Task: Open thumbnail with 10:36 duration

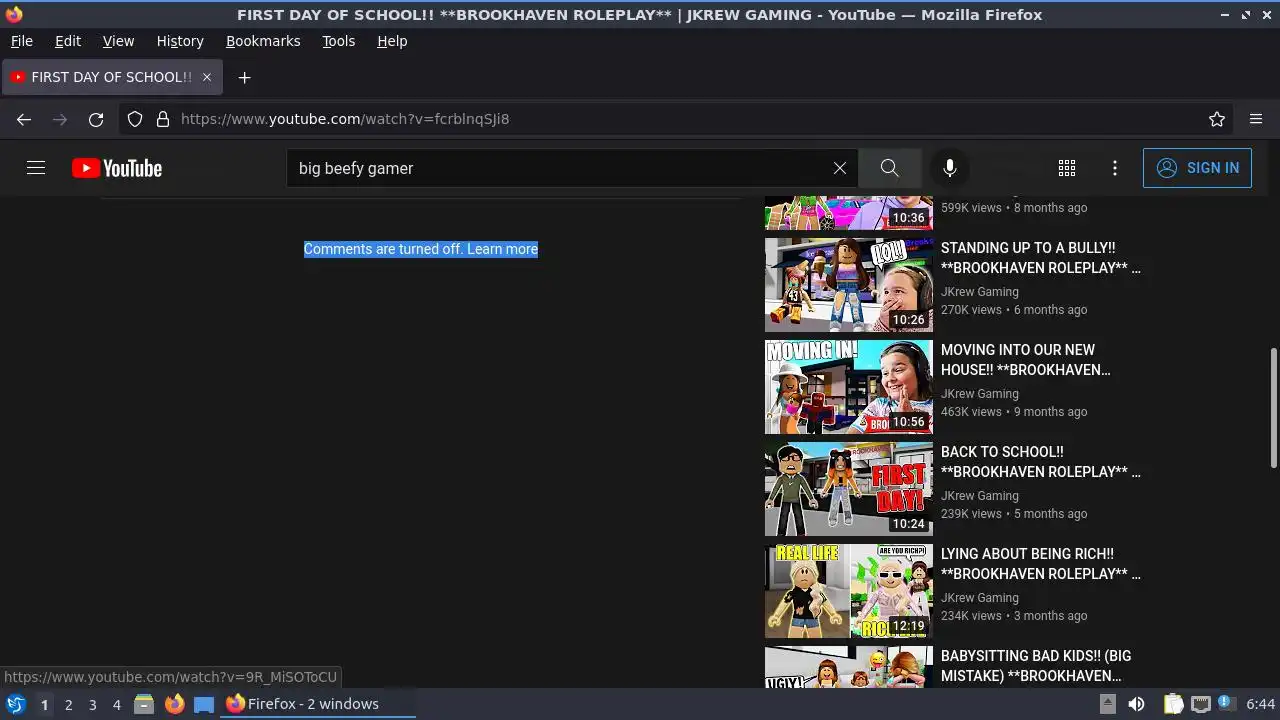Action: point(849,212)
